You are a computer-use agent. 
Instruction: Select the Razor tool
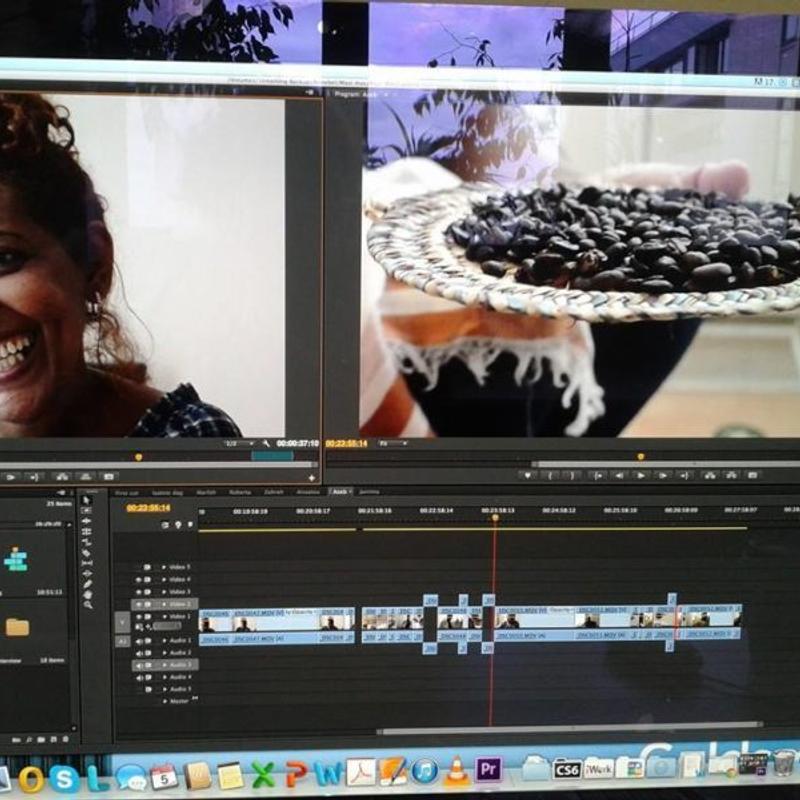(86, 553)
